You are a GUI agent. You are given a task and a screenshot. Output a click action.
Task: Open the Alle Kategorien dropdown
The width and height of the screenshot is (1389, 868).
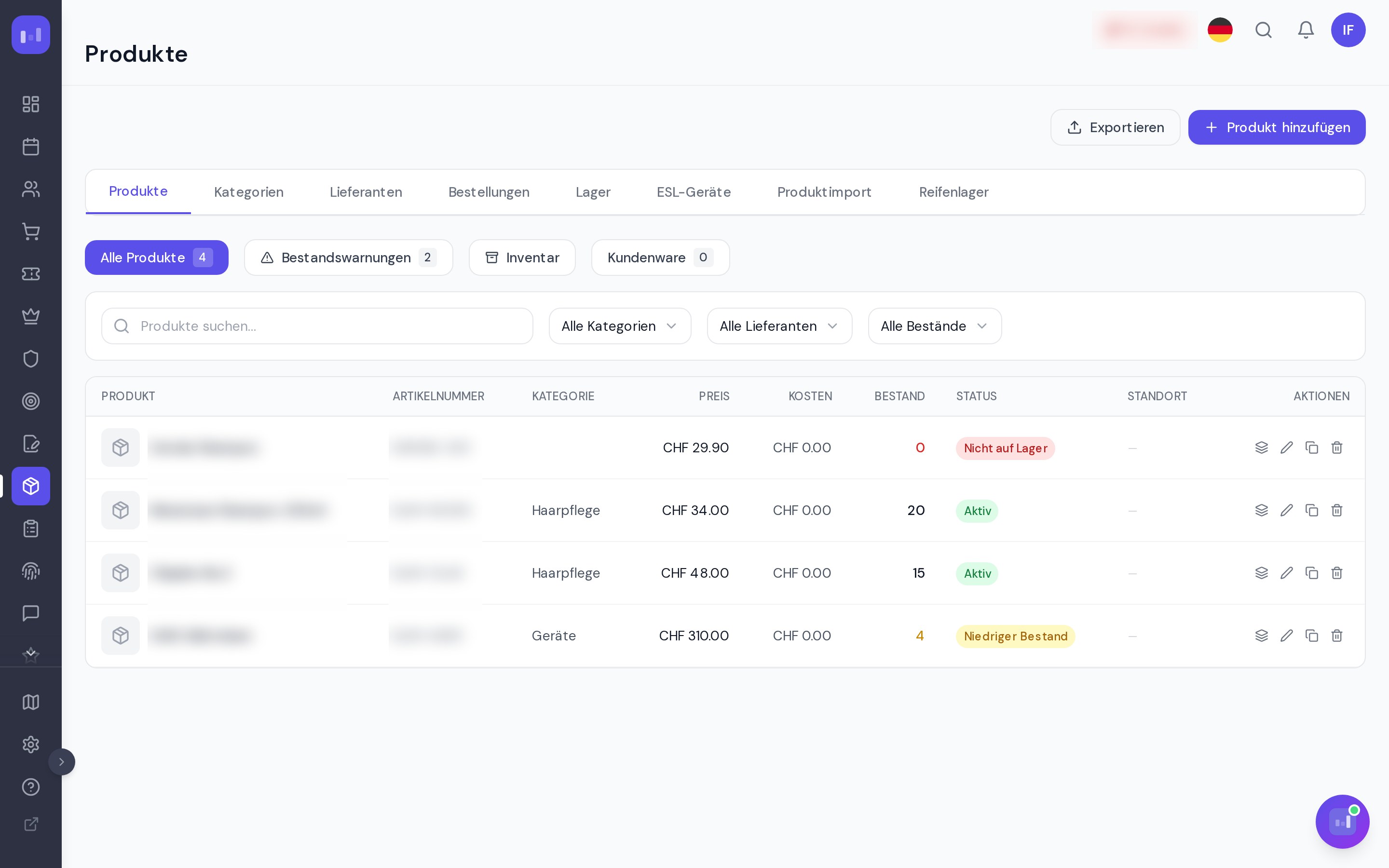pos(620,326)
